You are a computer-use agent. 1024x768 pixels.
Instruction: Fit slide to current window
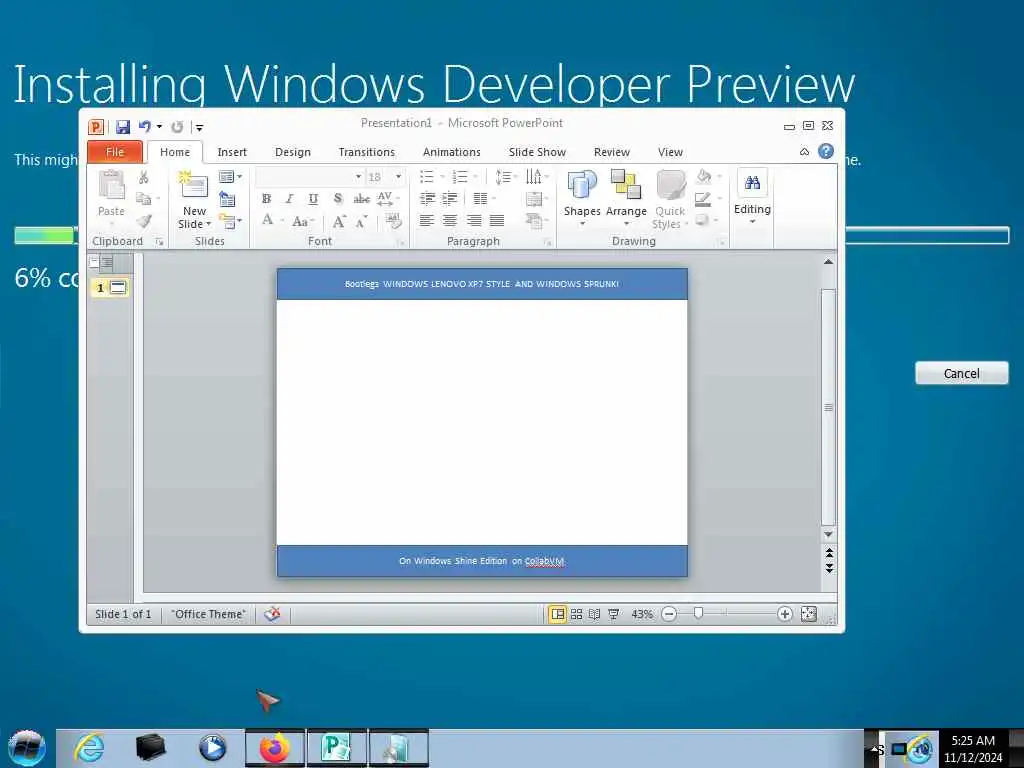[808, 614]
